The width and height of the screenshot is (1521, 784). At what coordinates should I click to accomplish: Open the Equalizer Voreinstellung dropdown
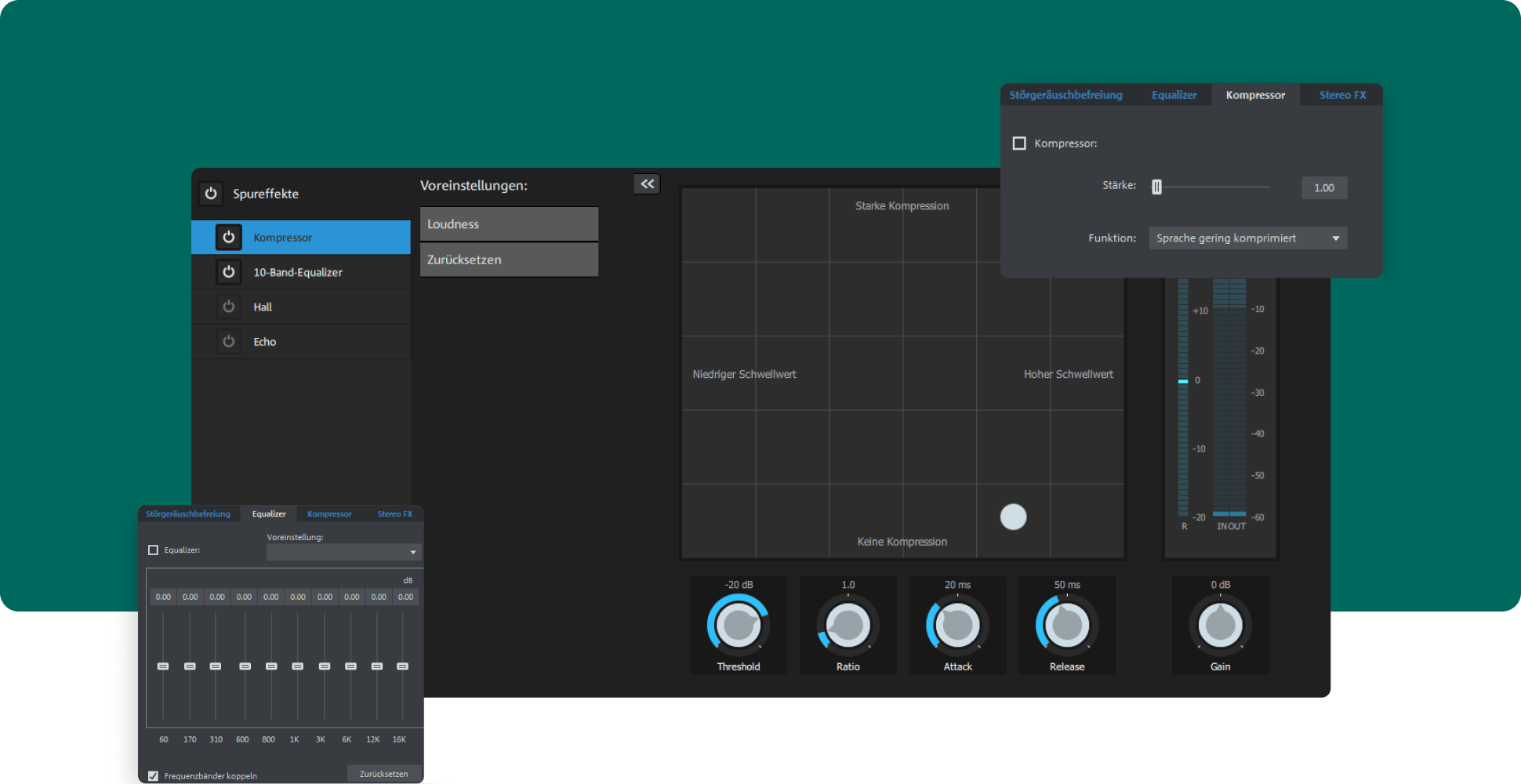[343, 552]
